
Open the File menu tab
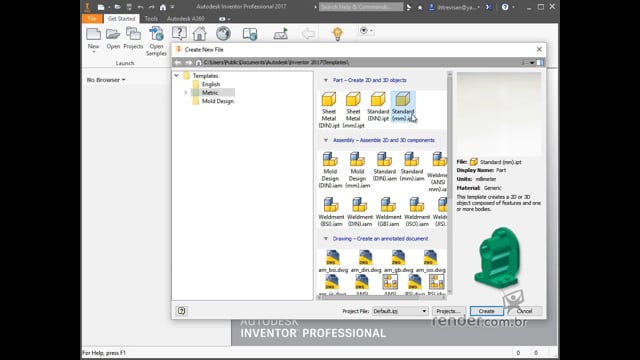(92, 19)
